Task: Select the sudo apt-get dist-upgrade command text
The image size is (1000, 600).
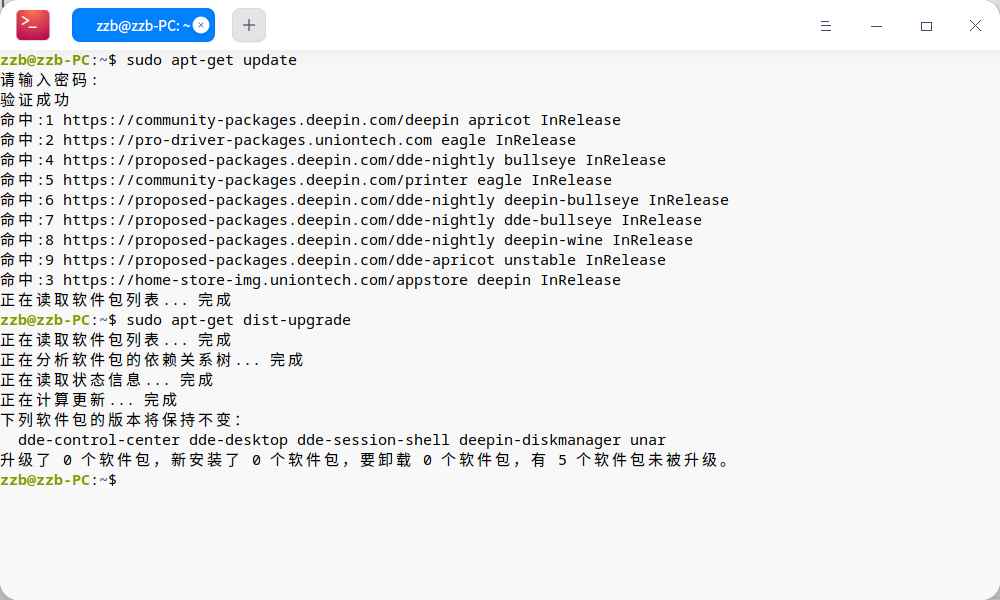Action: (240, 319)
